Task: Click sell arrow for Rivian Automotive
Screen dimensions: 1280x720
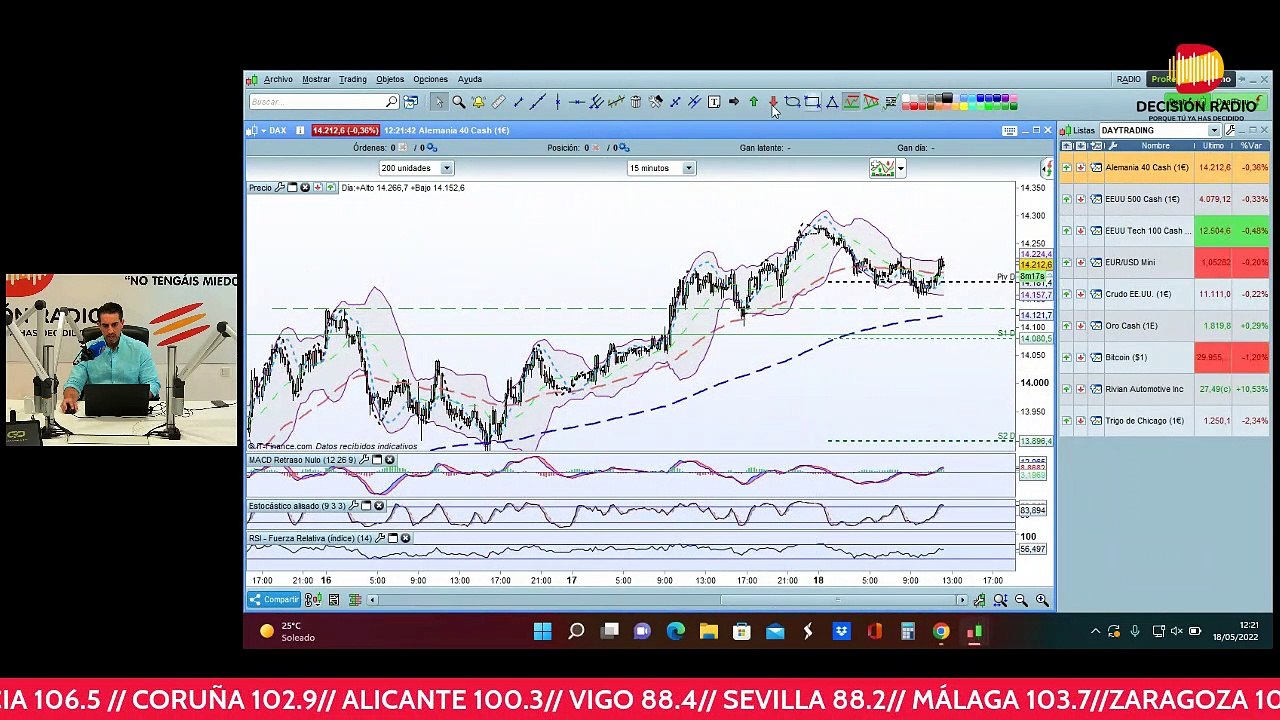Action: (x=1081, y=389)
